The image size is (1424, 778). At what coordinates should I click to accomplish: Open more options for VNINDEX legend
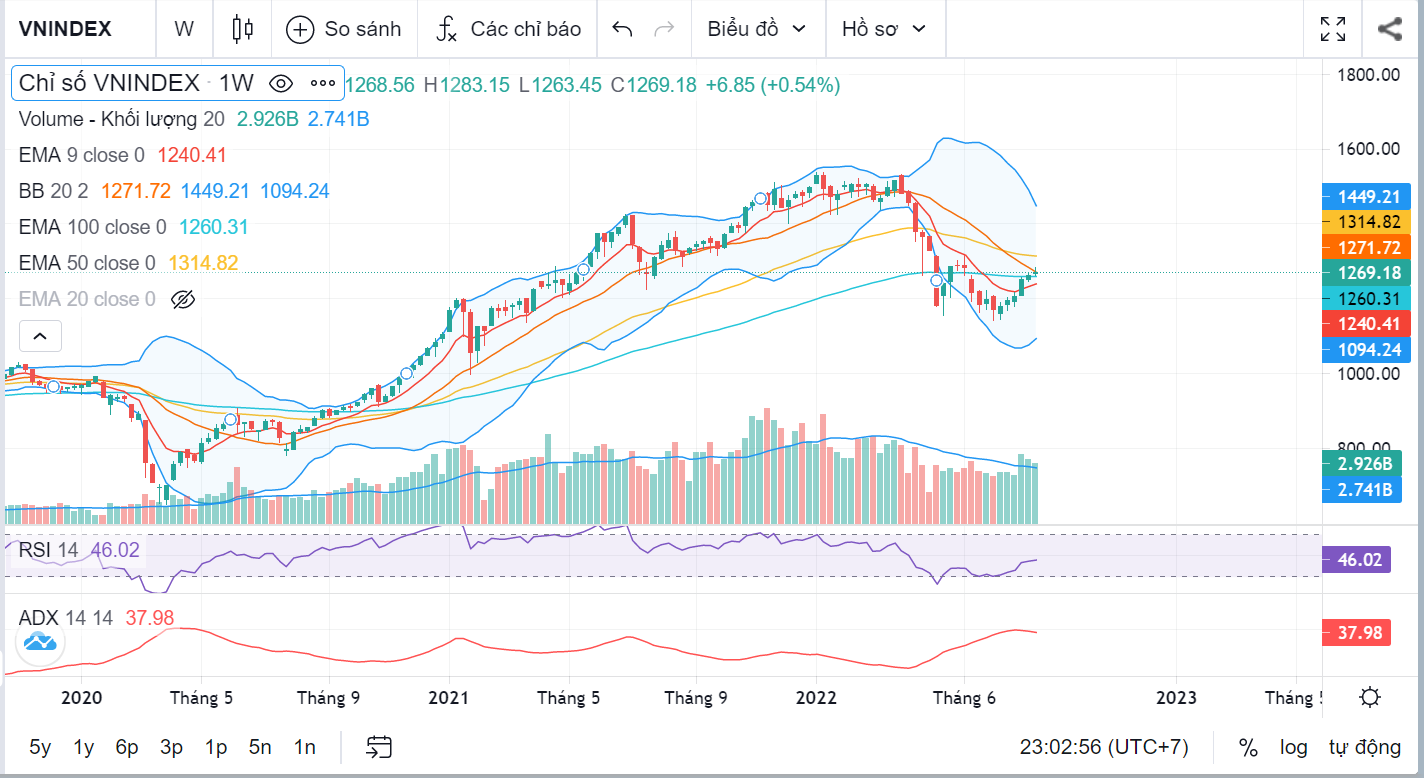(x=322, y=84)
